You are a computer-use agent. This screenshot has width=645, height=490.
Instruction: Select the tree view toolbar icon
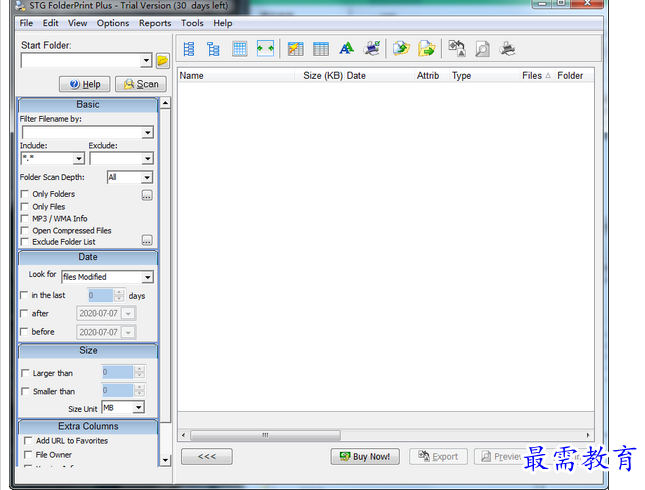pyautogui.click(x=213, y=49)
